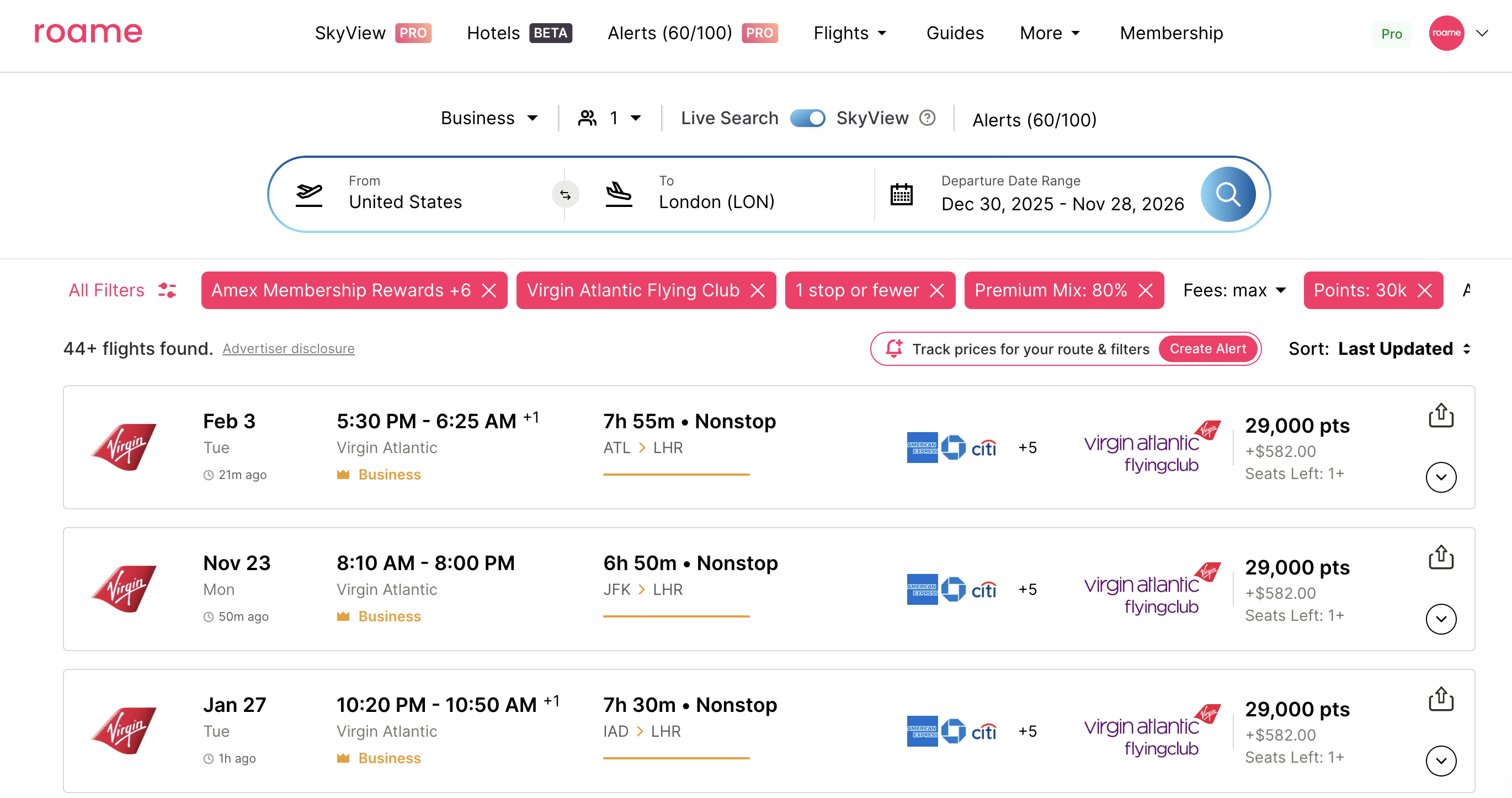
Task: Expand details for Jan 27 IAD flight
Action: pyautogui.click(x=1440, y=760)
